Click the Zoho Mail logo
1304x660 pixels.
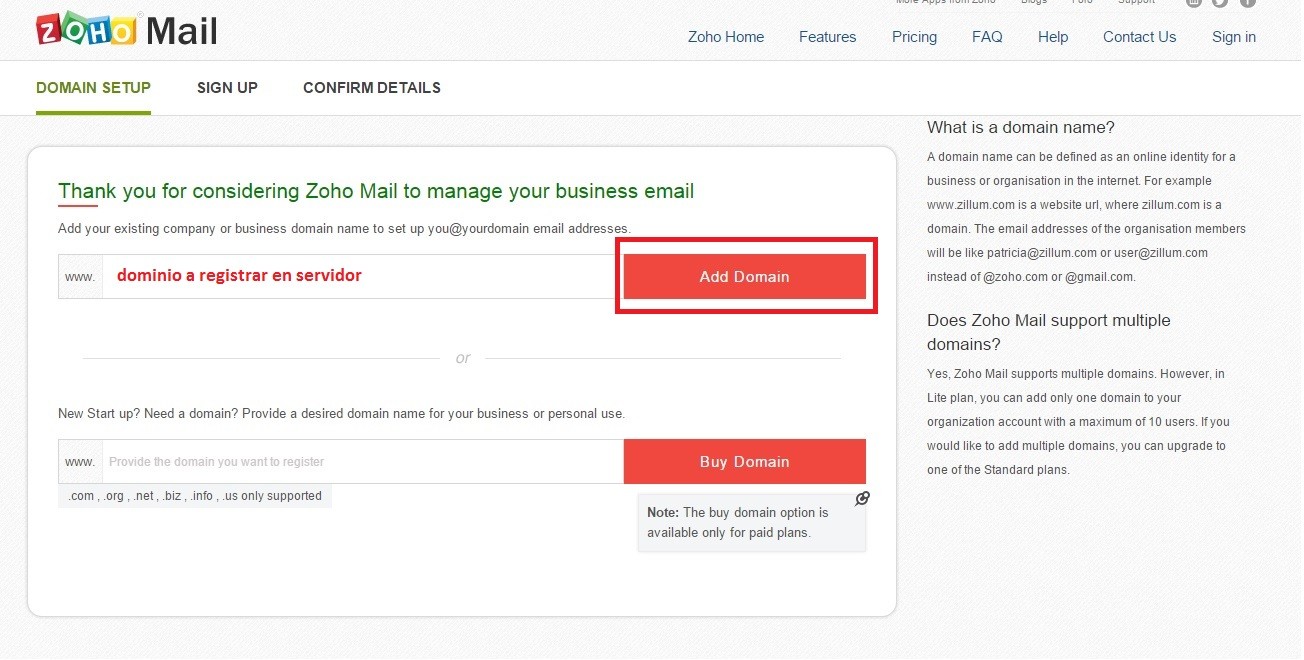click(126, 31)
